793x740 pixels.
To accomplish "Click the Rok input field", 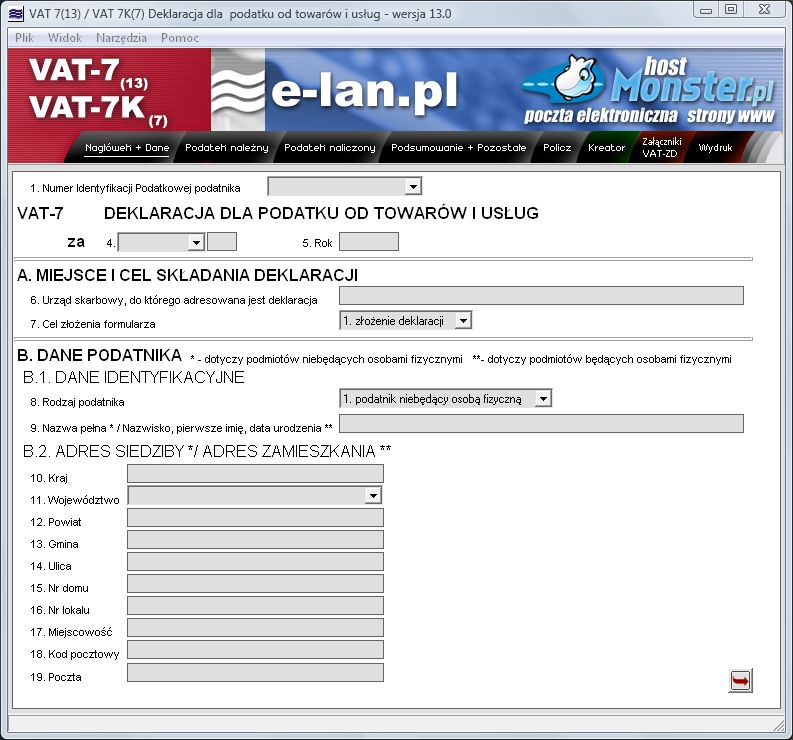I will (368, 242).
